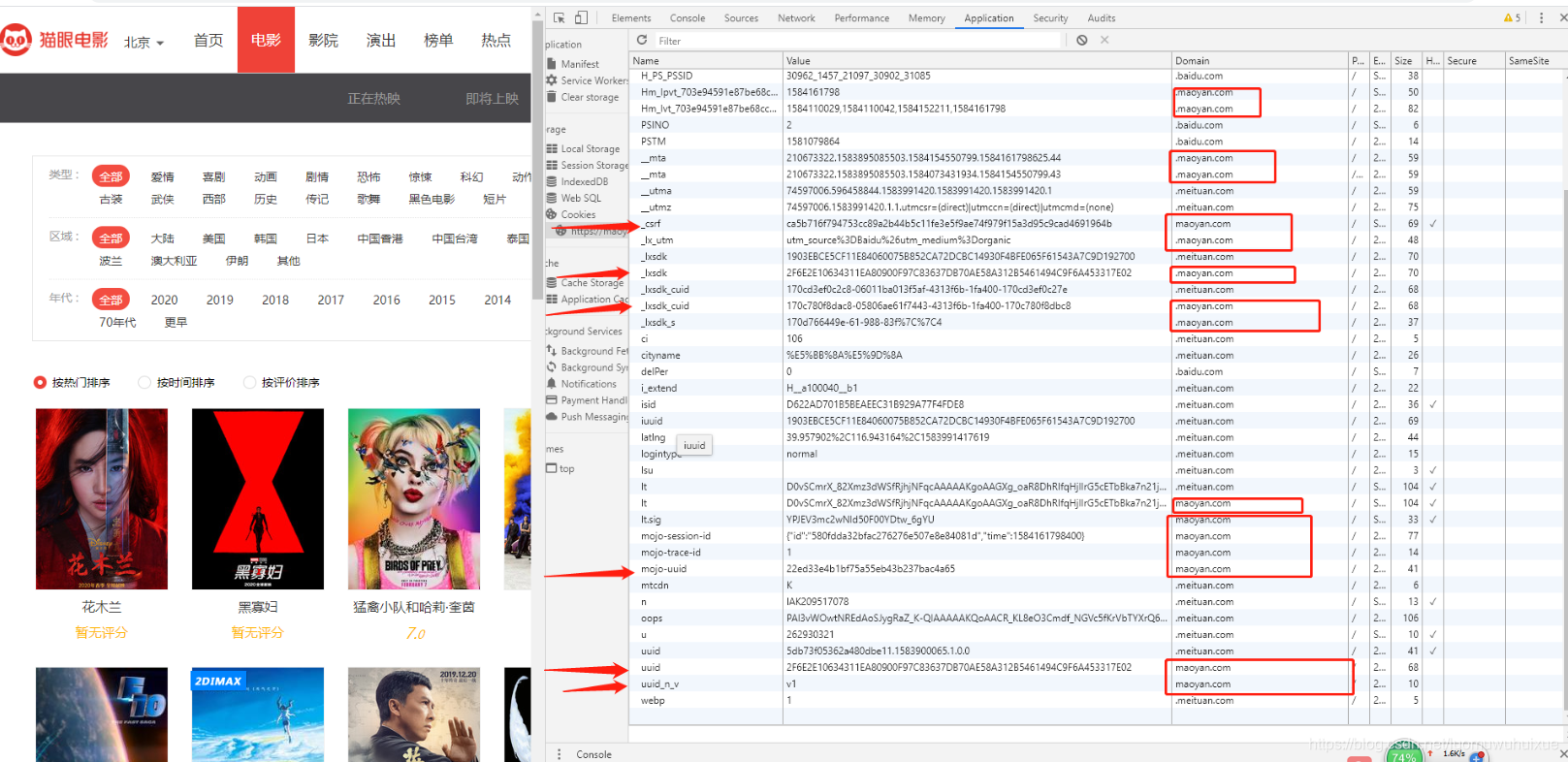Open the 猛禽小队和哈莉·奎茵 poster

click(x=414, y=499)
